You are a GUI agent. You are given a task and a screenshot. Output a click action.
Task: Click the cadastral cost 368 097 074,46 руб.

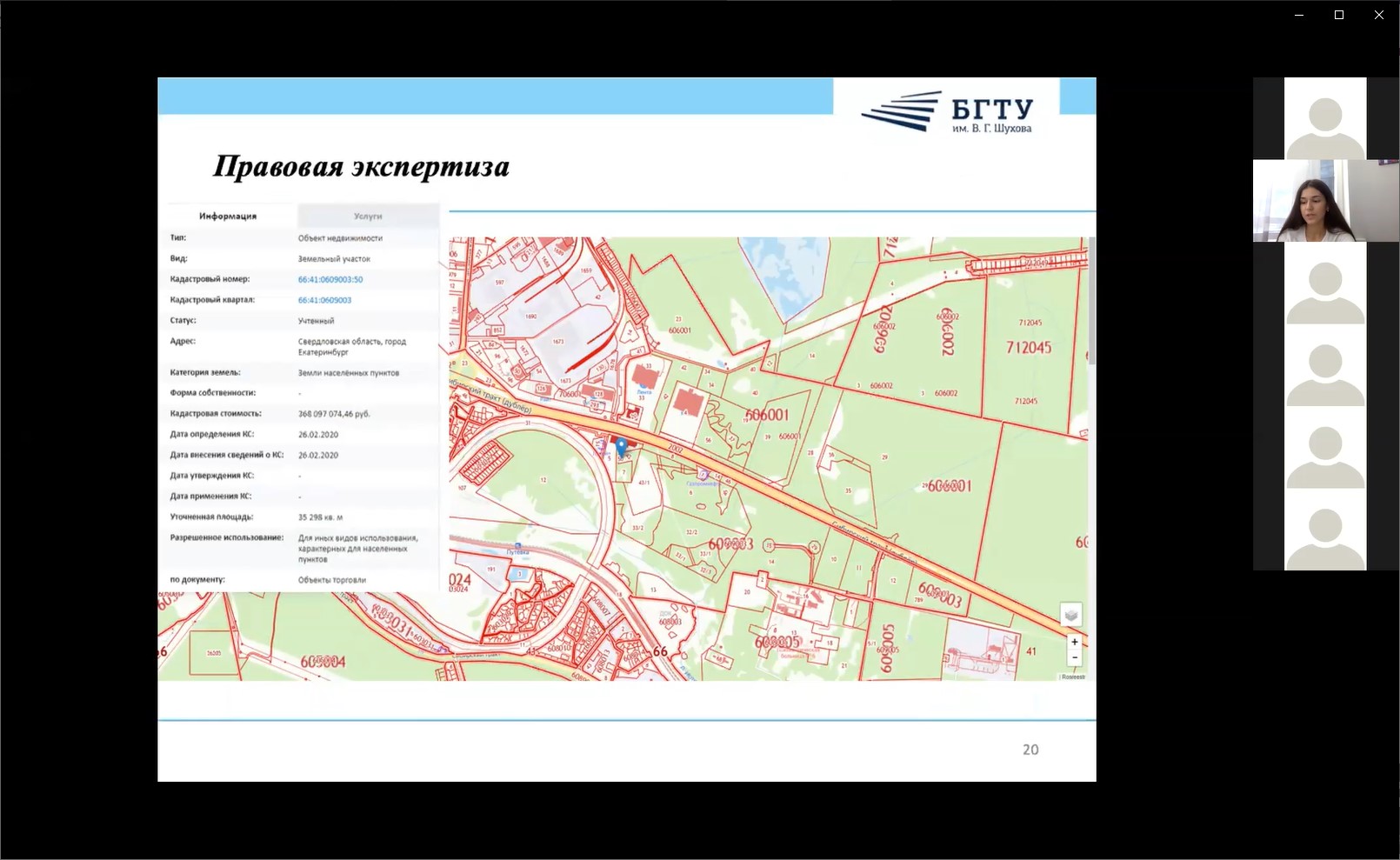coord(334,414)
